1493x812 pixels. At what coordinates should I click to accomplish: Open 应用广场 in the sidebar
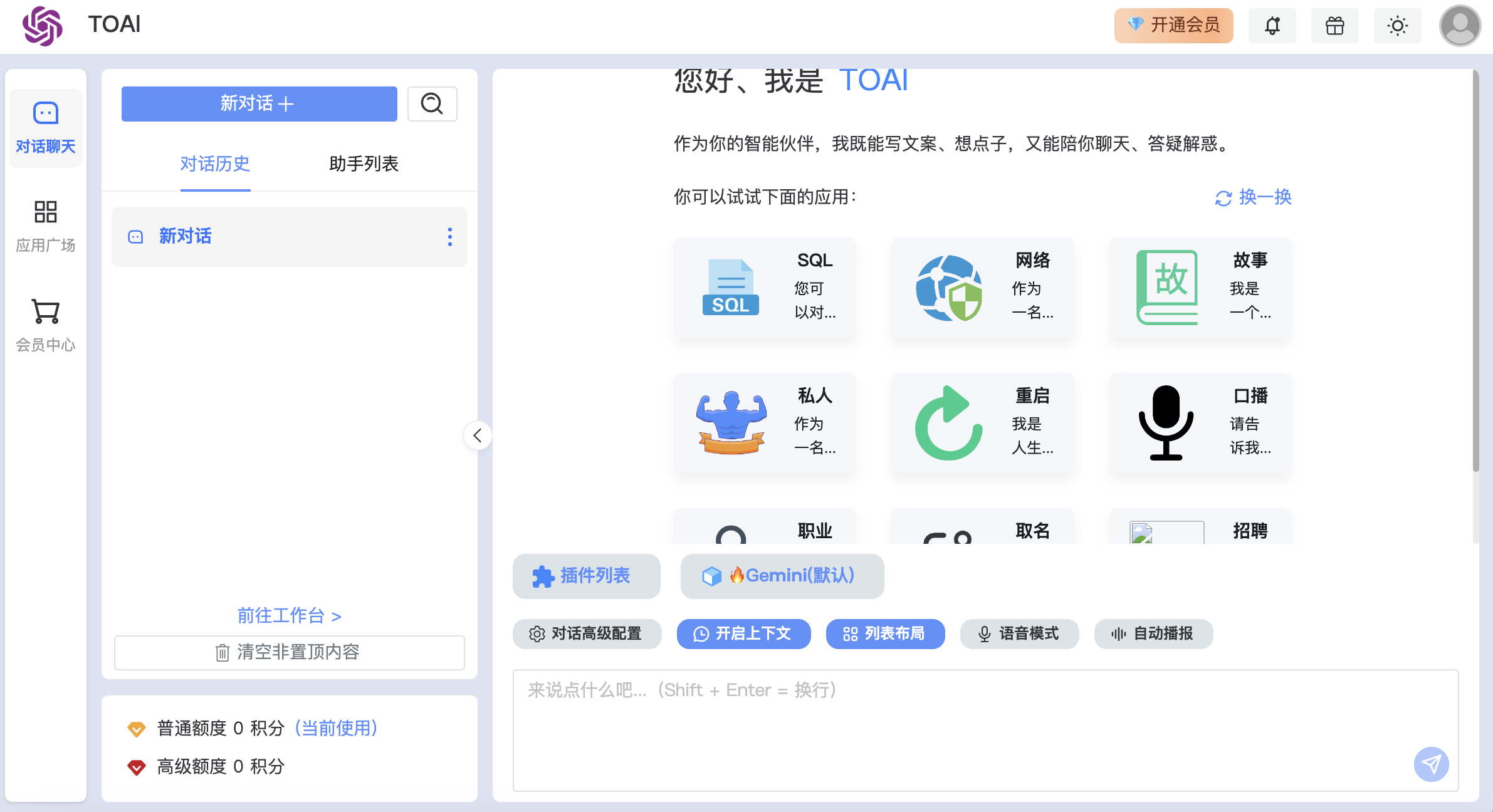tap(46, 226)
